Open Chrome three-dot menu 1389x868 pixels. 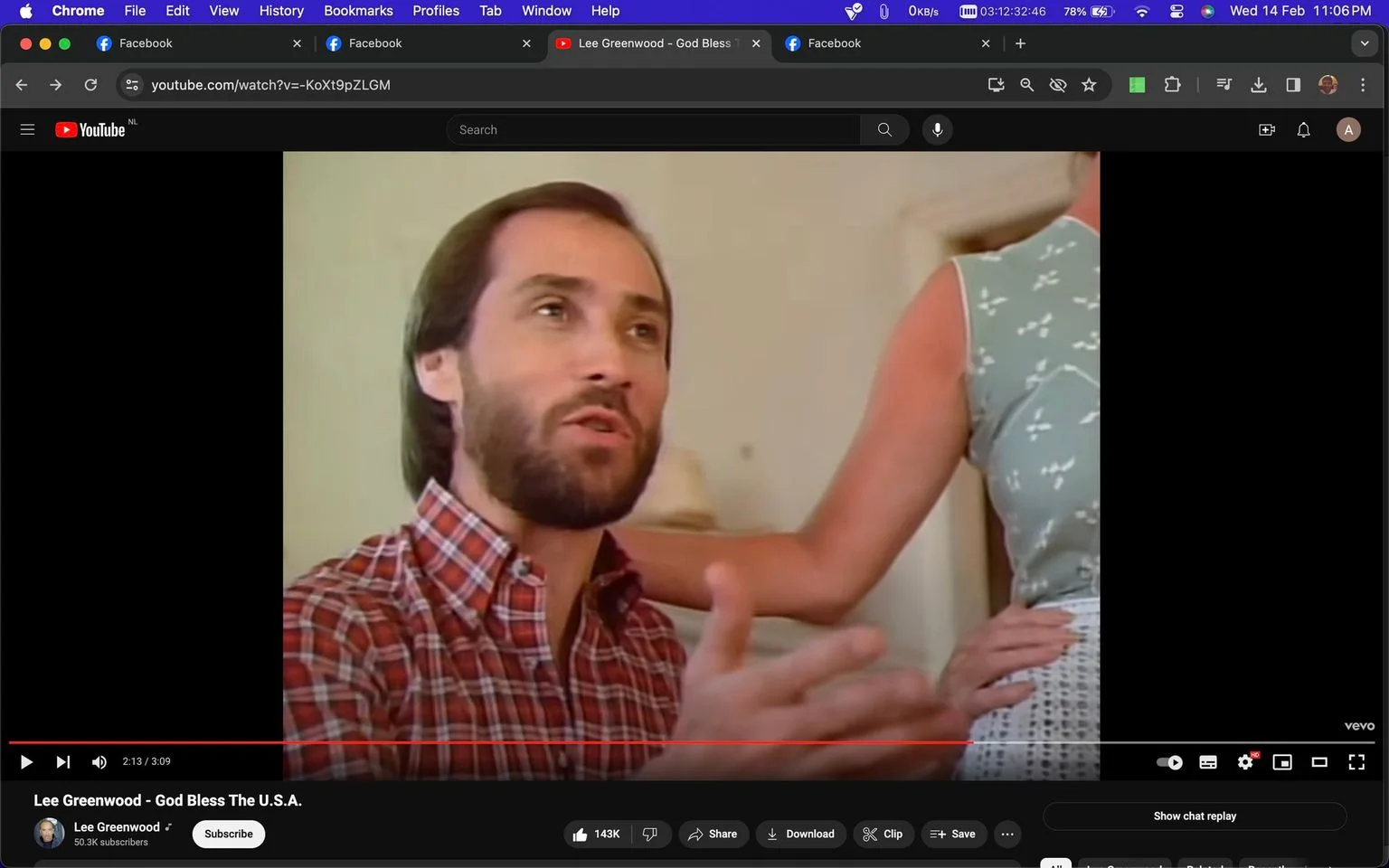coord(1363,84)
